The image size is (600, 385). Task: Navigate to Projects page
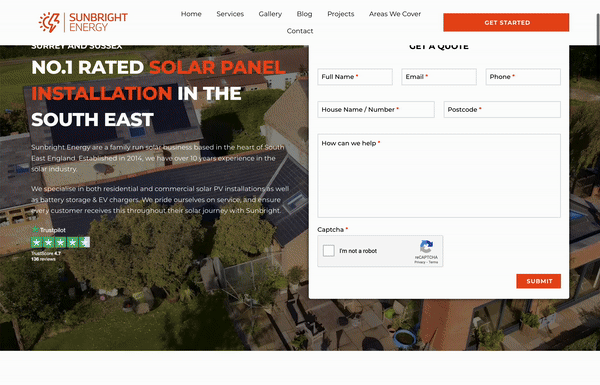341,14
